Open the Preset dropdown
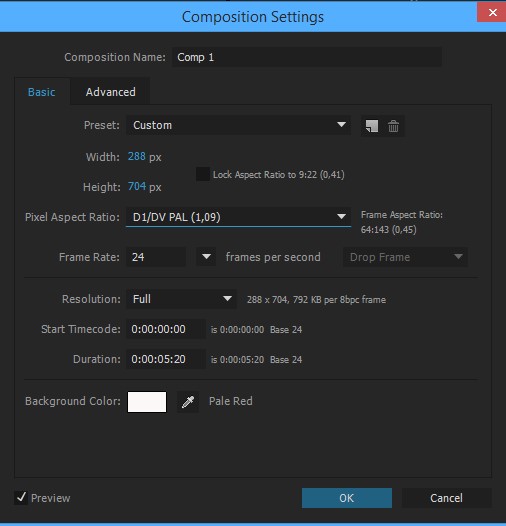 238,125
